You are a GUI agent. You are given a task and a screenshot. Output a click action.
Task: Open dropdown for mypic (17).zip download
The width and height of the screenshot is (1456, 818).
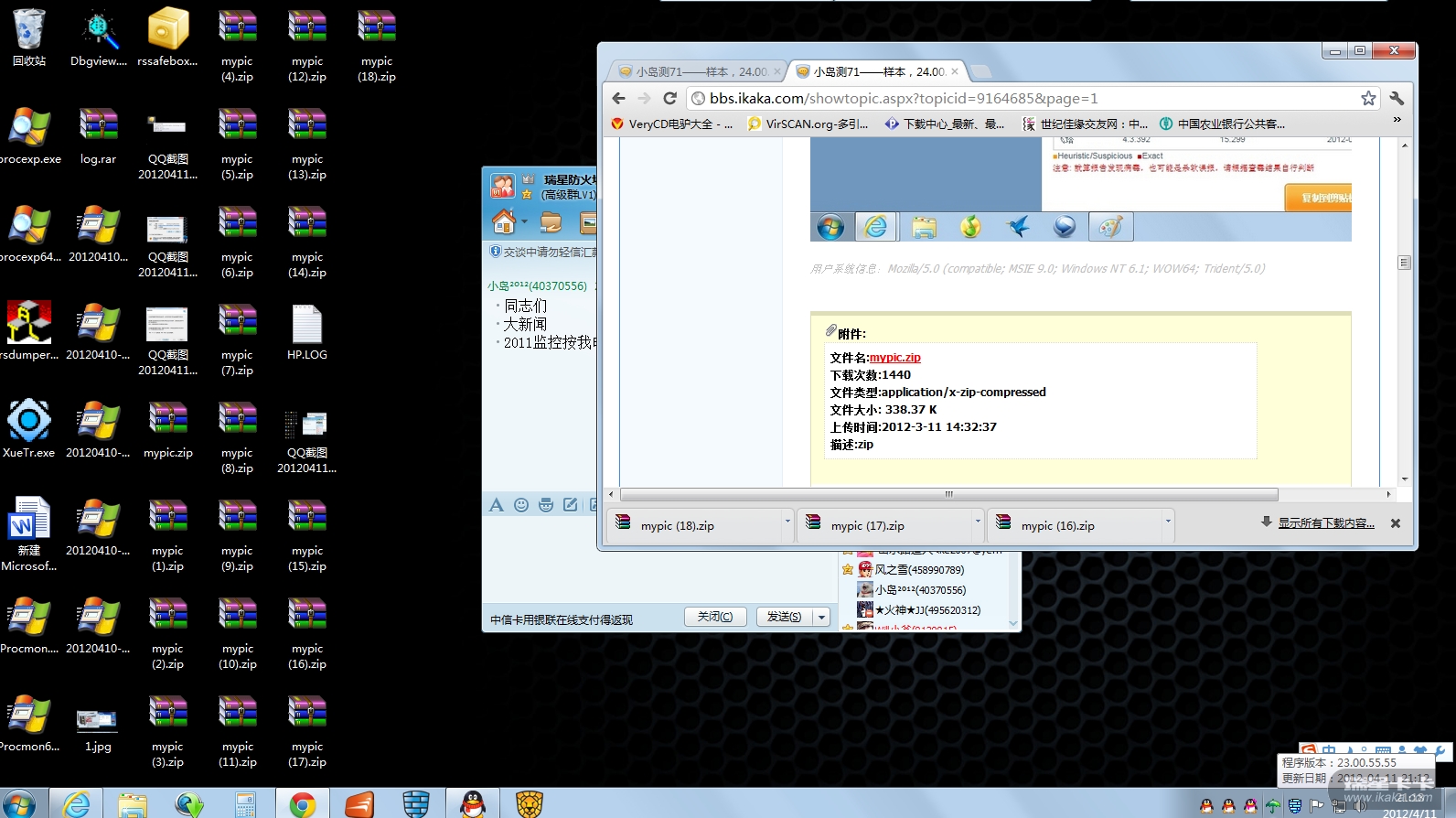tap(978, 522)
